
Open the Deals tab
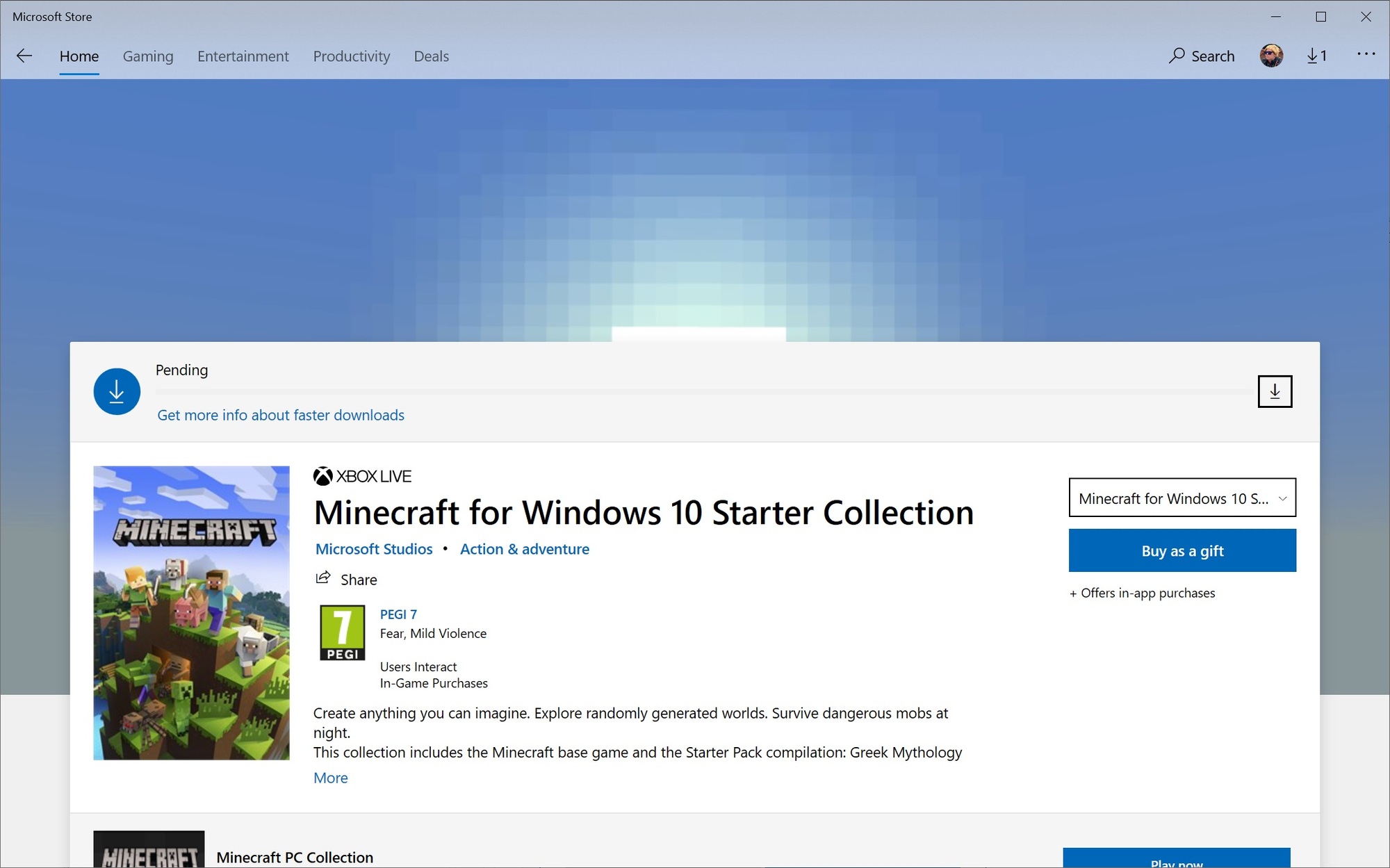pyautogui.click(x=432, y=56)
